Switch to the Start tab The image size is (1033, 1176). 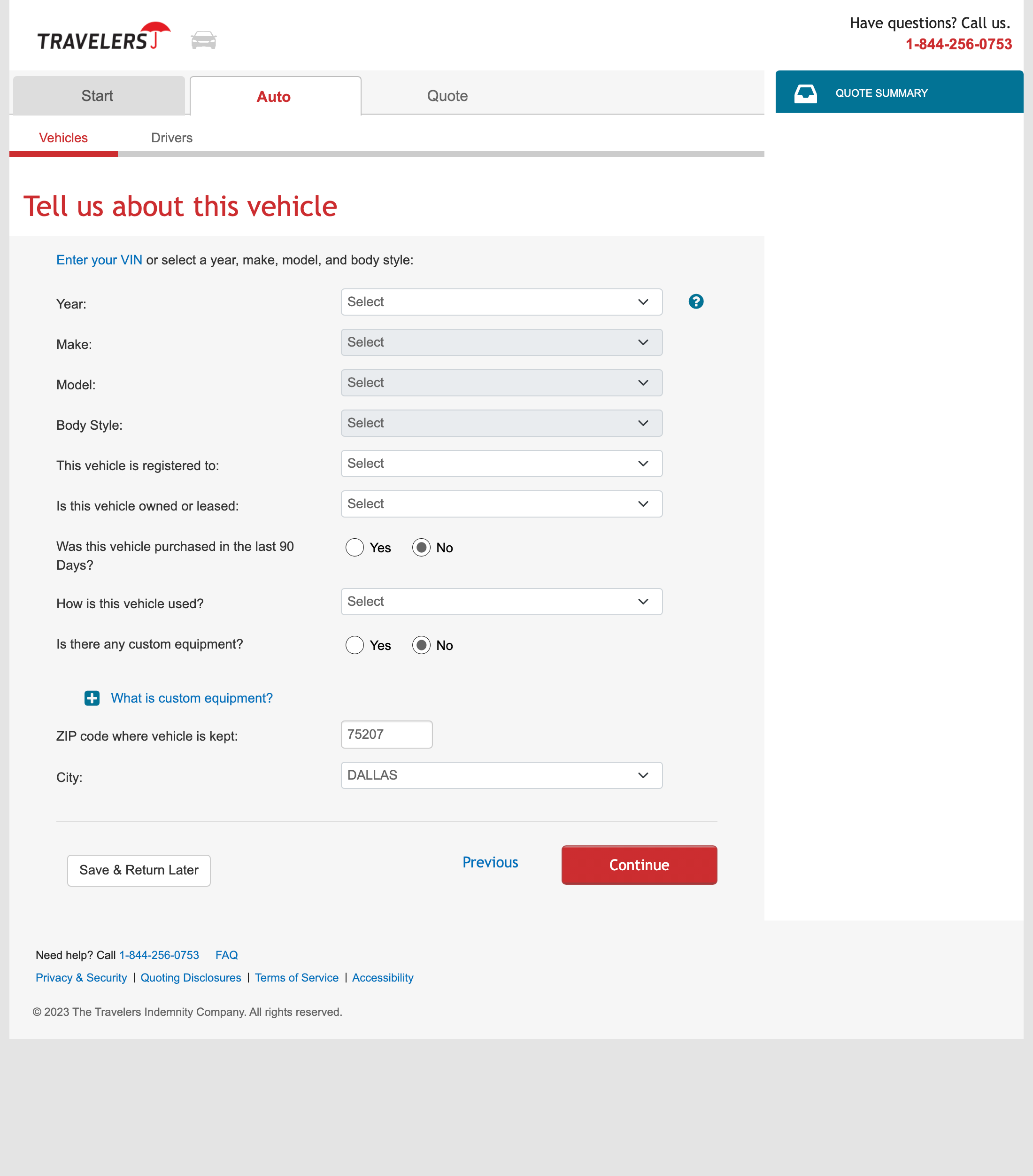pyautogui.click(x=97, y=95)
